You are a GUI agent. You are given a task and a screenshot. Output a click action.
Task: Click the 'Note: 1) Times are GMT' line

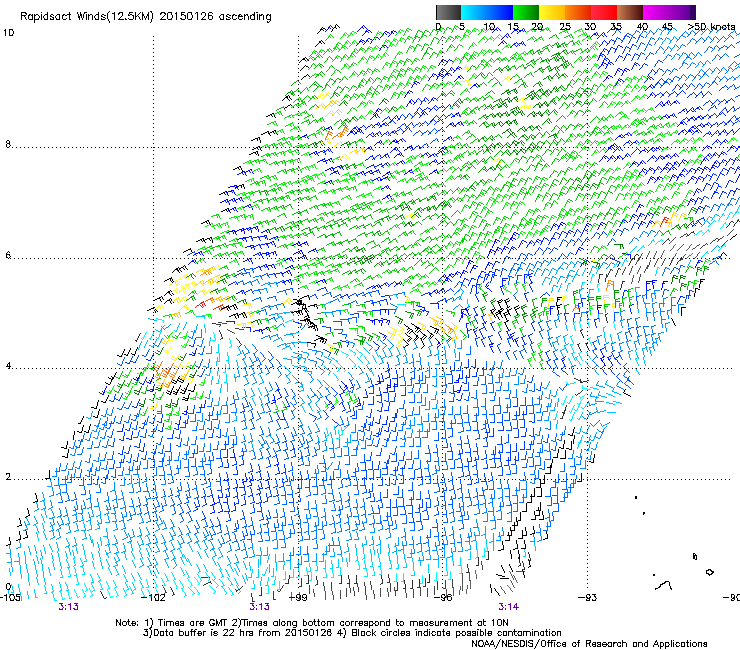312,623
